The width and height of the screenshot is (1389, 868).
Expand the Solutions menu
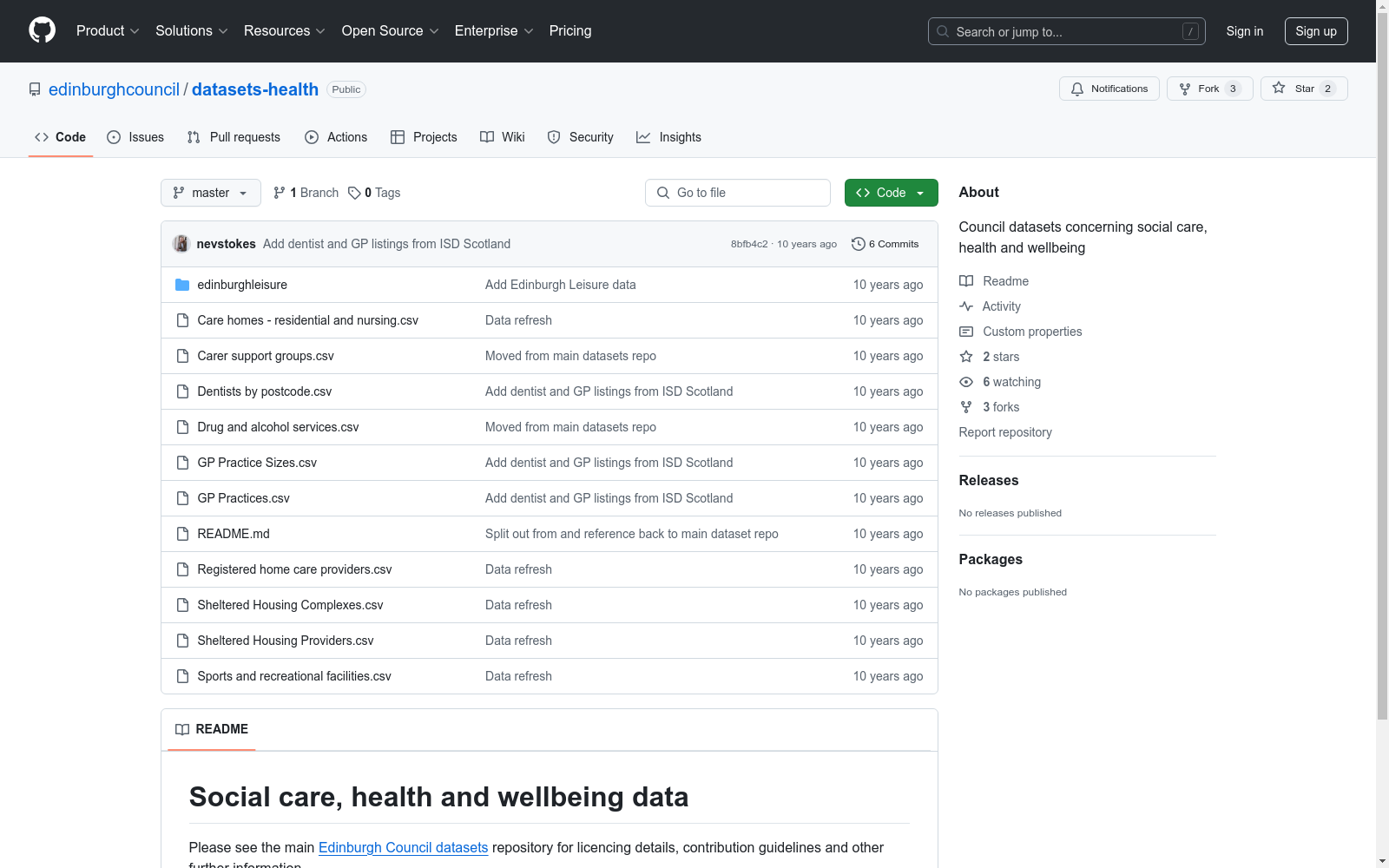click(192, 31)
